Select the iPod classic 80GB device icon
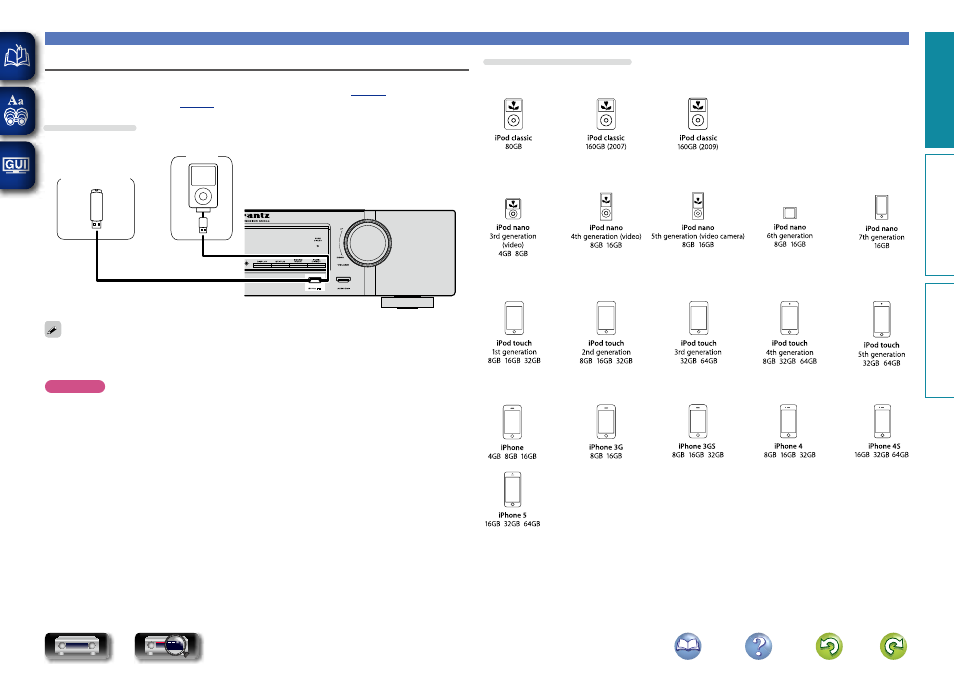This screenshot has width=954, height=674. [513, 114]
